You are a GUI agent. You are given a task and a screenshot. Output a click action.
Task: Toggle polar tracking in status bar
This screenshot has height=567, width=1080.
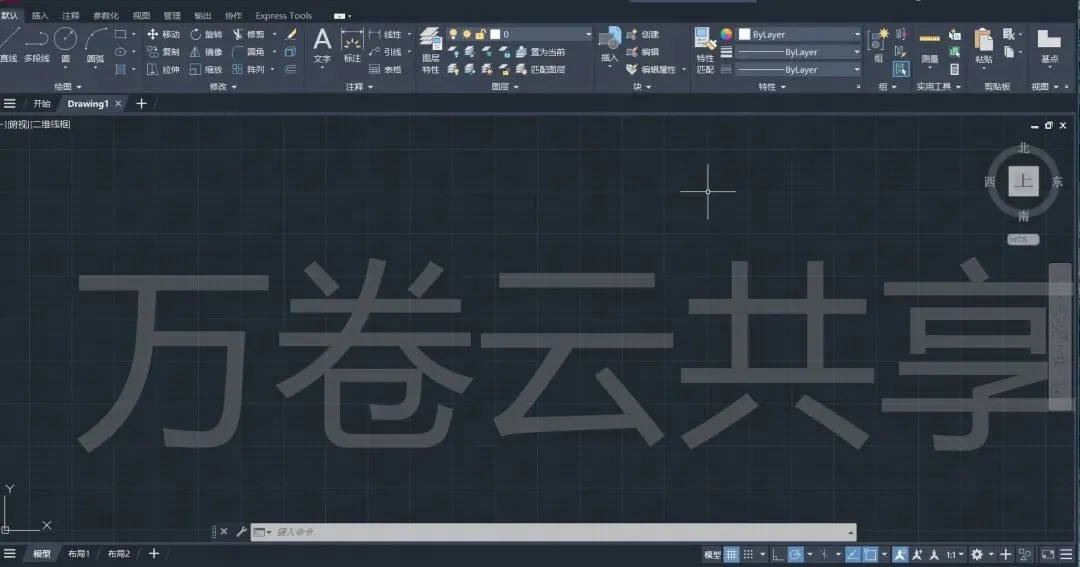coord(796,554)
